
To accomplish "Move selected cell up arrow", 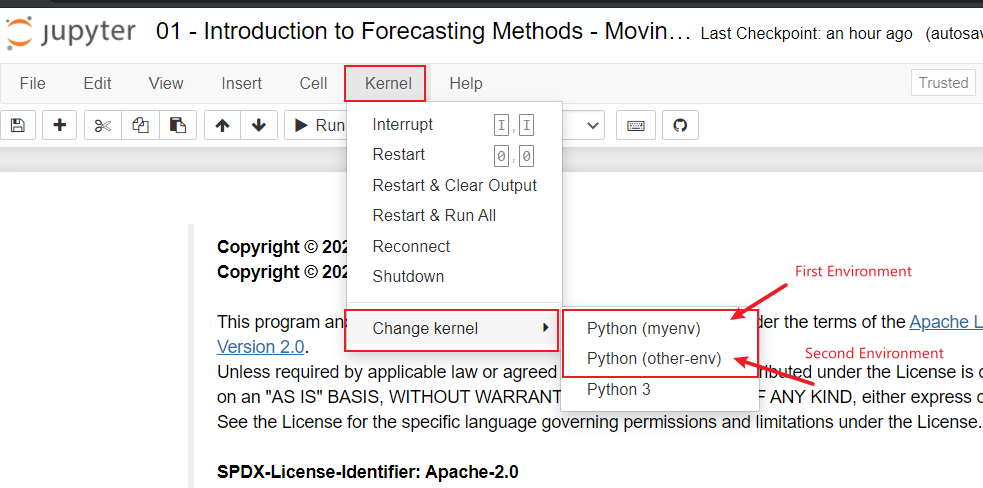I will (222, 125).
